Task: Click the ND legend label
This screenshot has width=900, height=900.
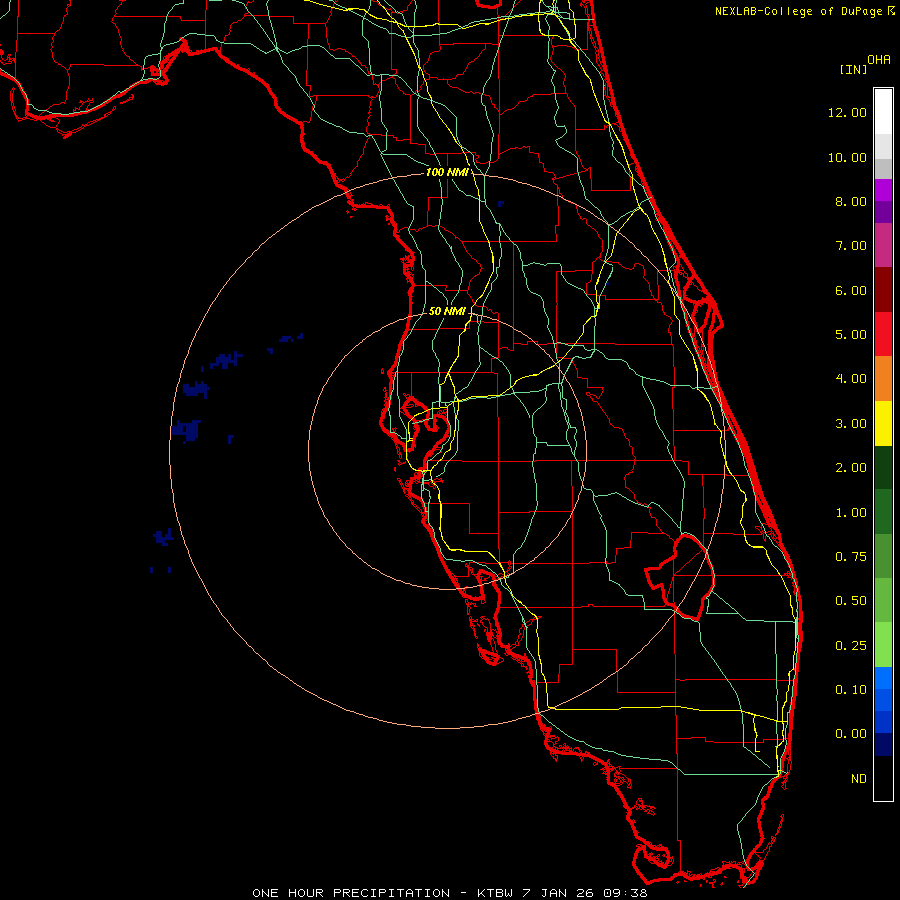Action: (x=859, y=778)
